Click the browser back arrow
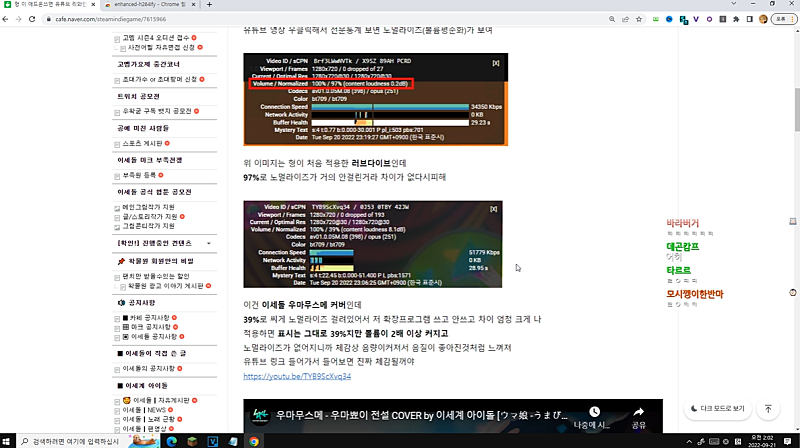This screenshot has height=448, width=800. pos(8,19)
